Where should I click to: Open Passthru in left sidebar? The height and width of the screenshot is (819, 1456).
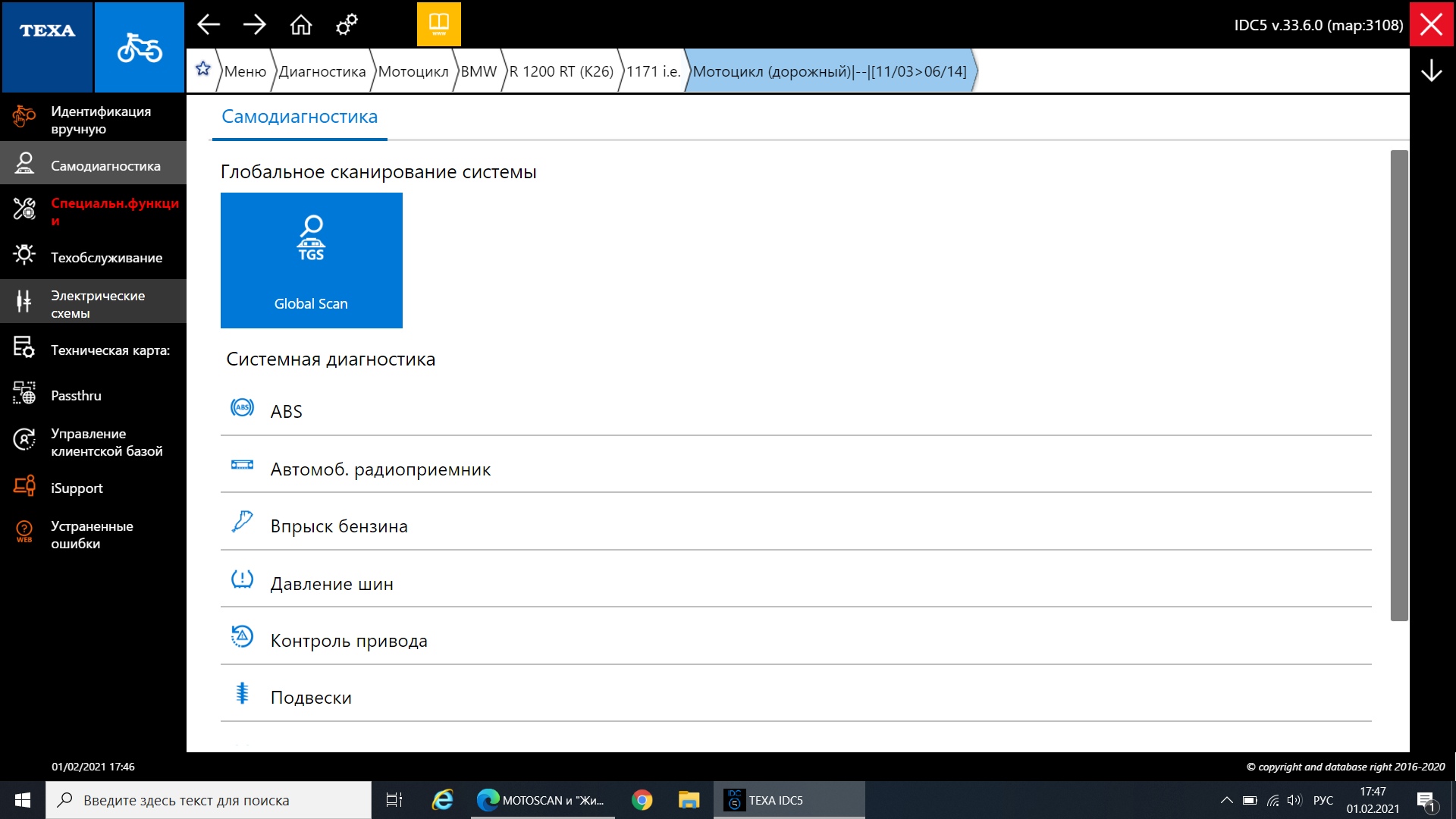click(x=76, y=396)
